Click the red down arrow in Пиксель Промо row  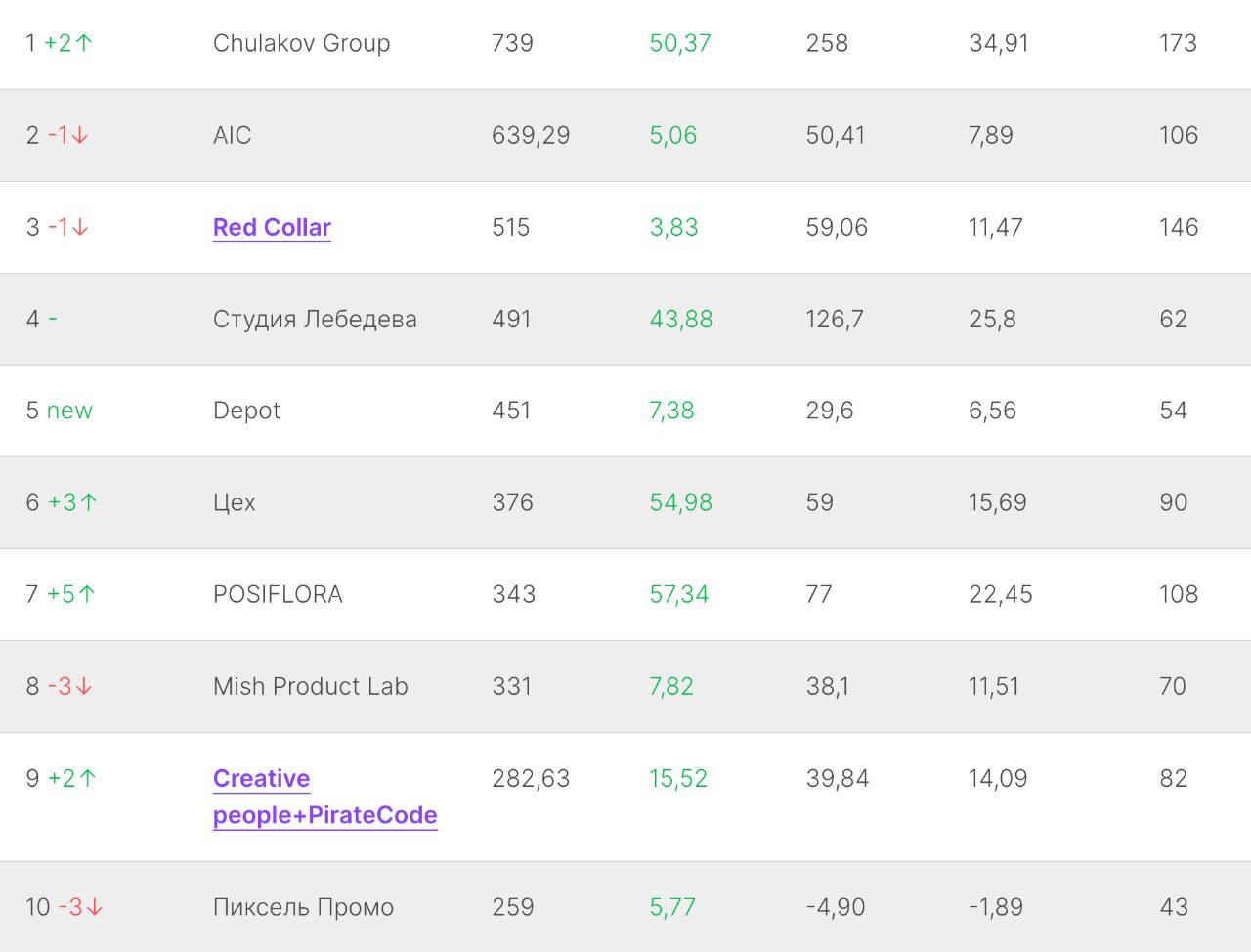[94, 907]
